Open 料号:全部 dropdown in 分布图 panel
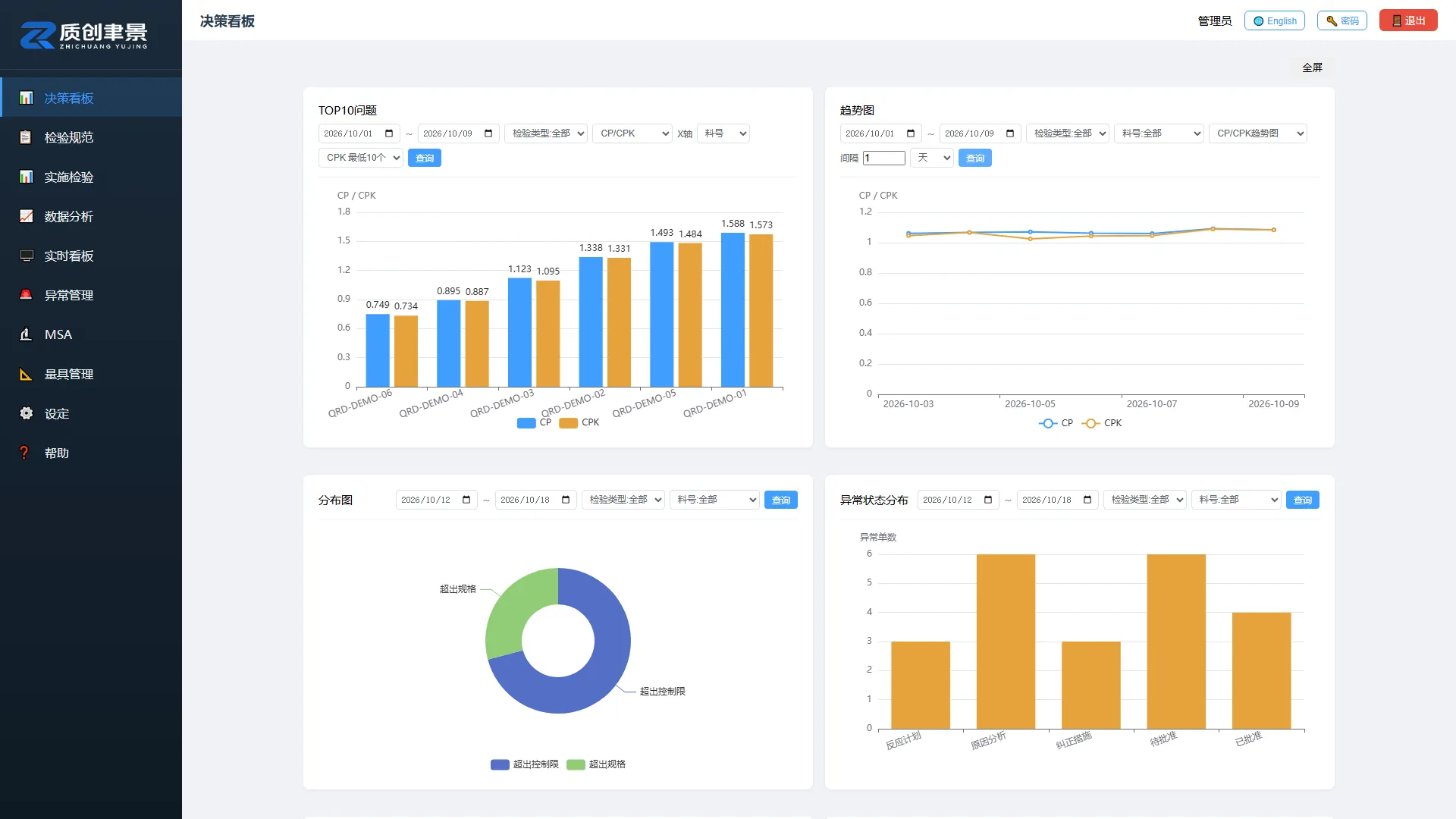 tap(714, 500)
